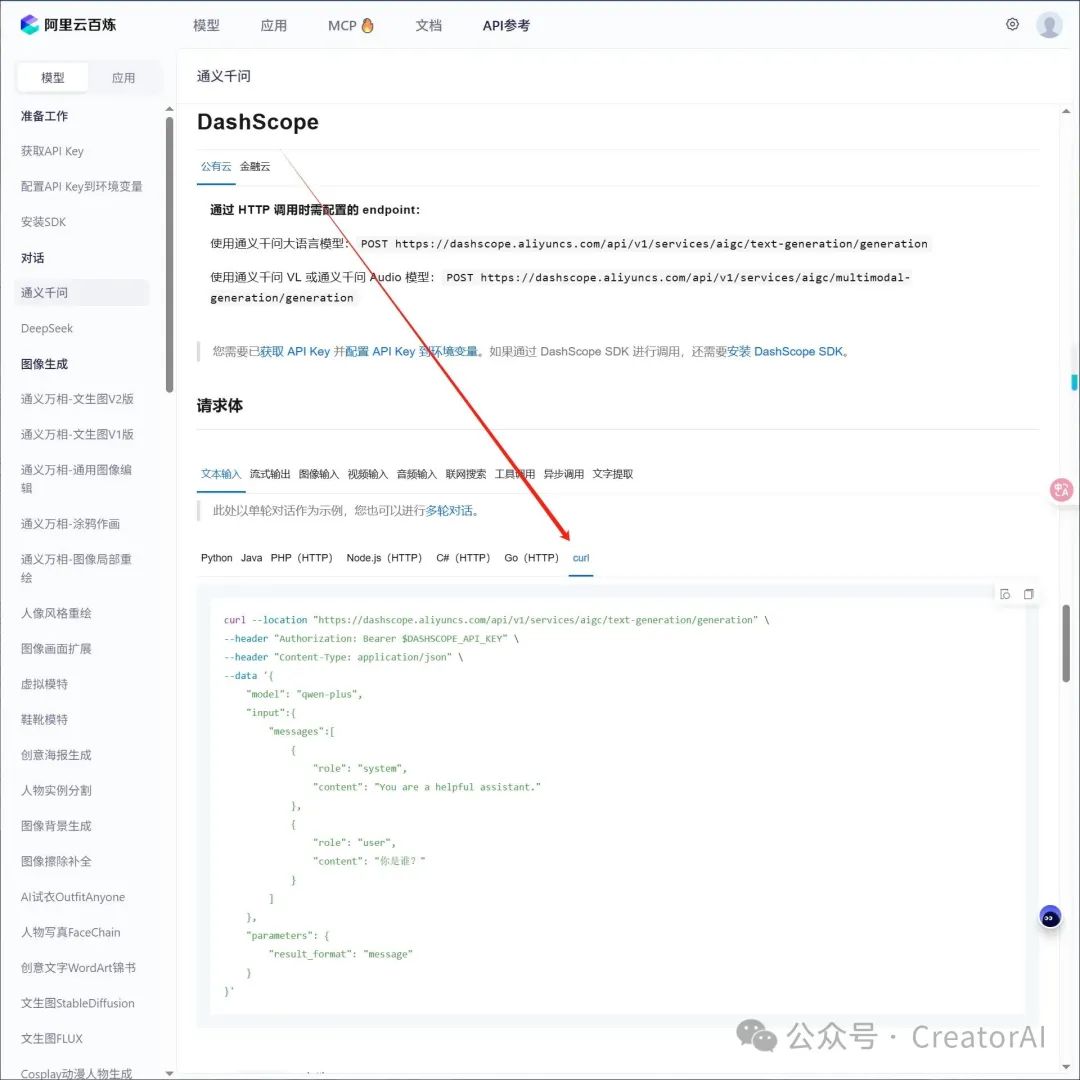1080x1080 pixels.
Task: Click the code block debug icon
Action: click(x=1005, y=594)
